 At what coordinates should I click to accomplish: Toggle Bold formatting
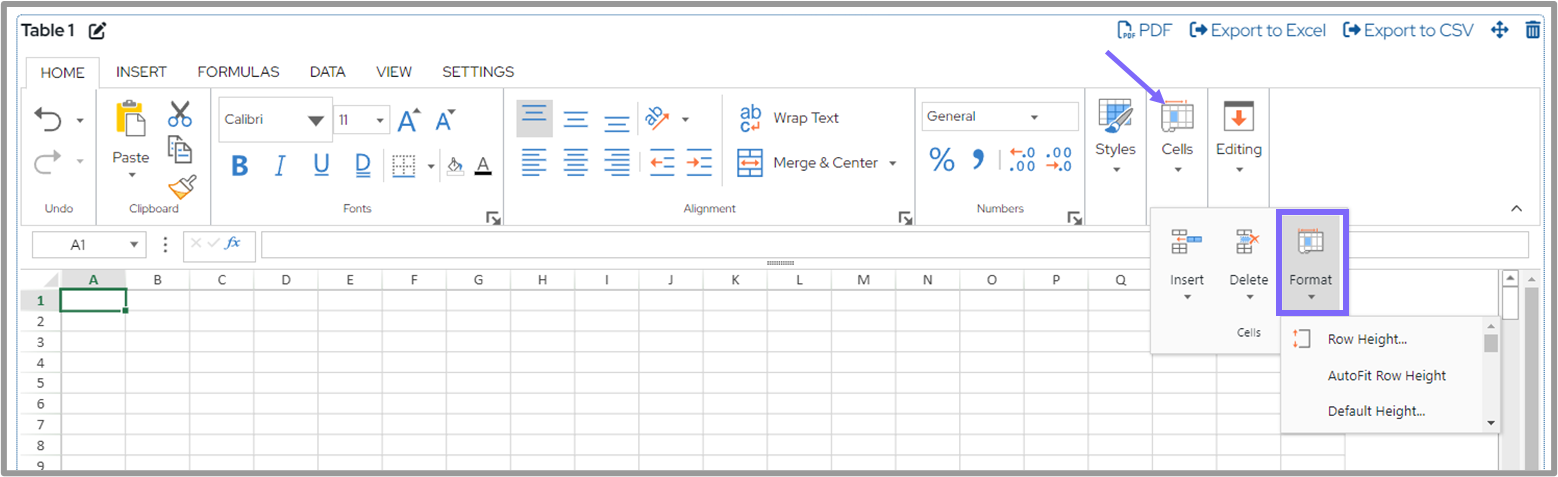click(239, 165)
